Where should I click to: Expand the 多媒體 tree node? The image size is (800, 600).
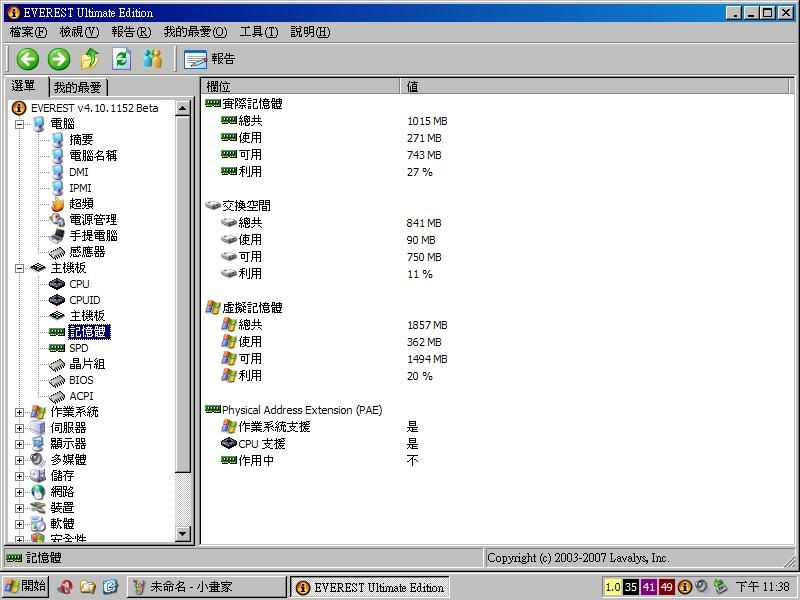point(19,460)
